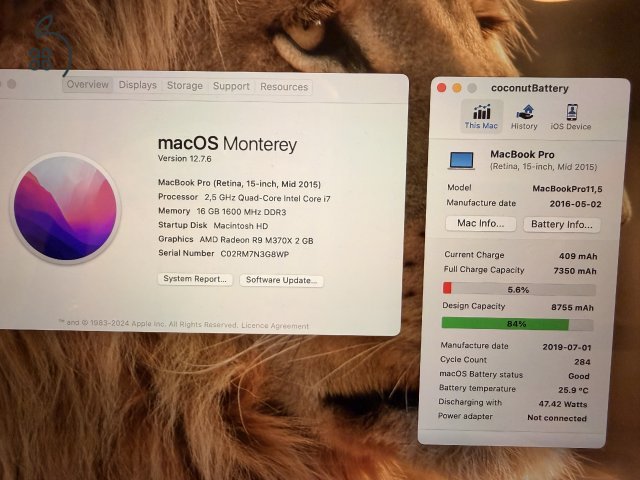The height and width of the screenshot is (480, 640).
Task: Switch to the Support tab
Action: [231, 86]
